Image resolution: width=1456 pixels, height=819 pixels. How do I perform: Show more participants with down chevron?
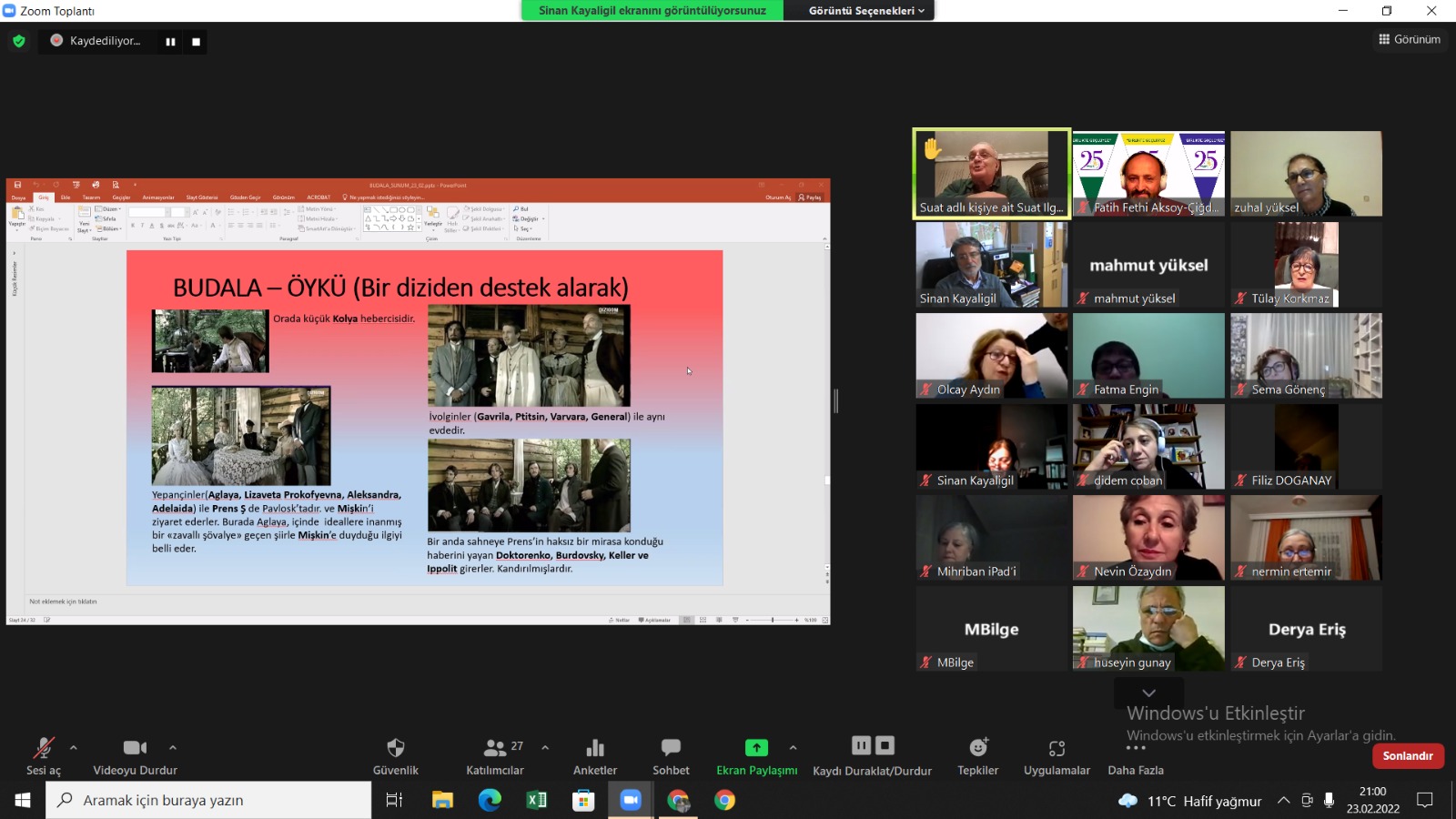click(x=1148, y=693)
